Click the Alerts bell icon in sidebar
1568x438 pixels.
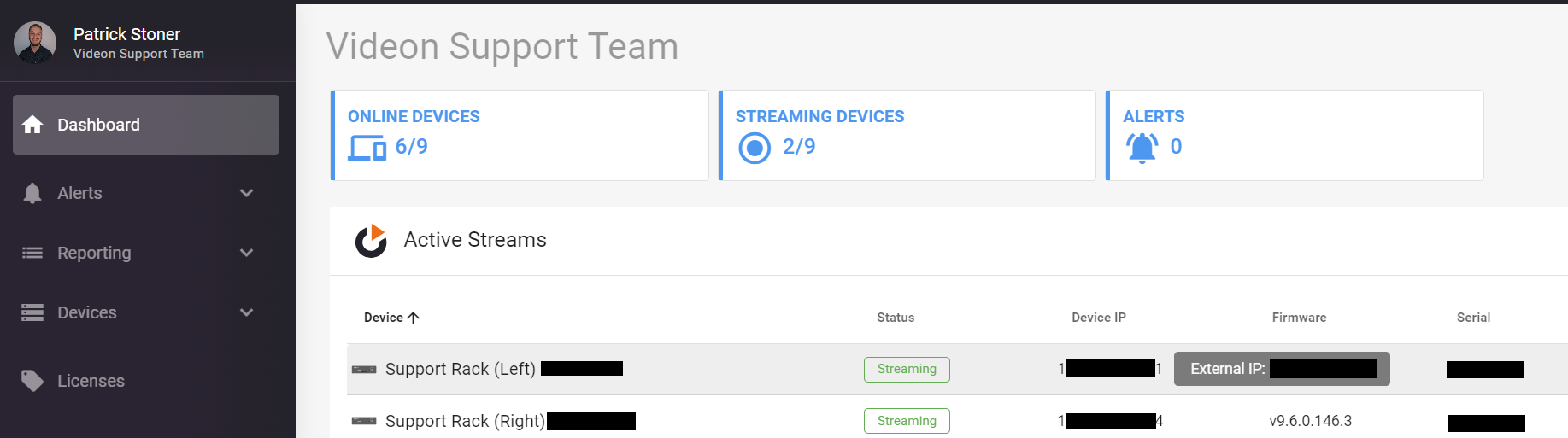coord(32,193)
